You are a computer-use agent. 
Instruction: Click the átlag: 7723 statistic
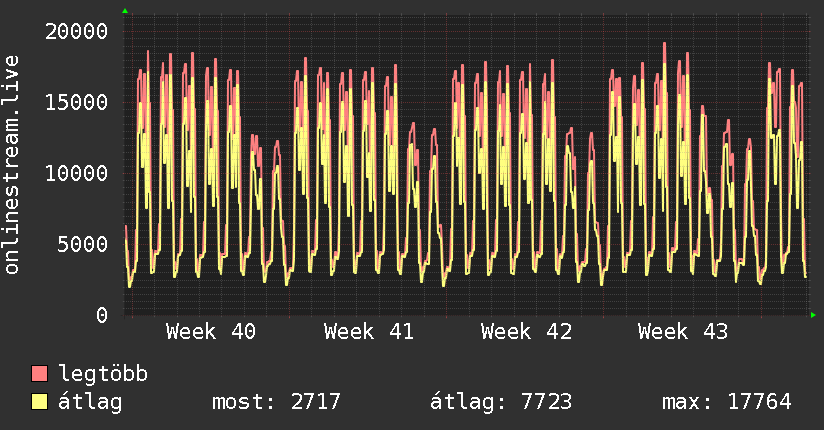click(501, 402)
